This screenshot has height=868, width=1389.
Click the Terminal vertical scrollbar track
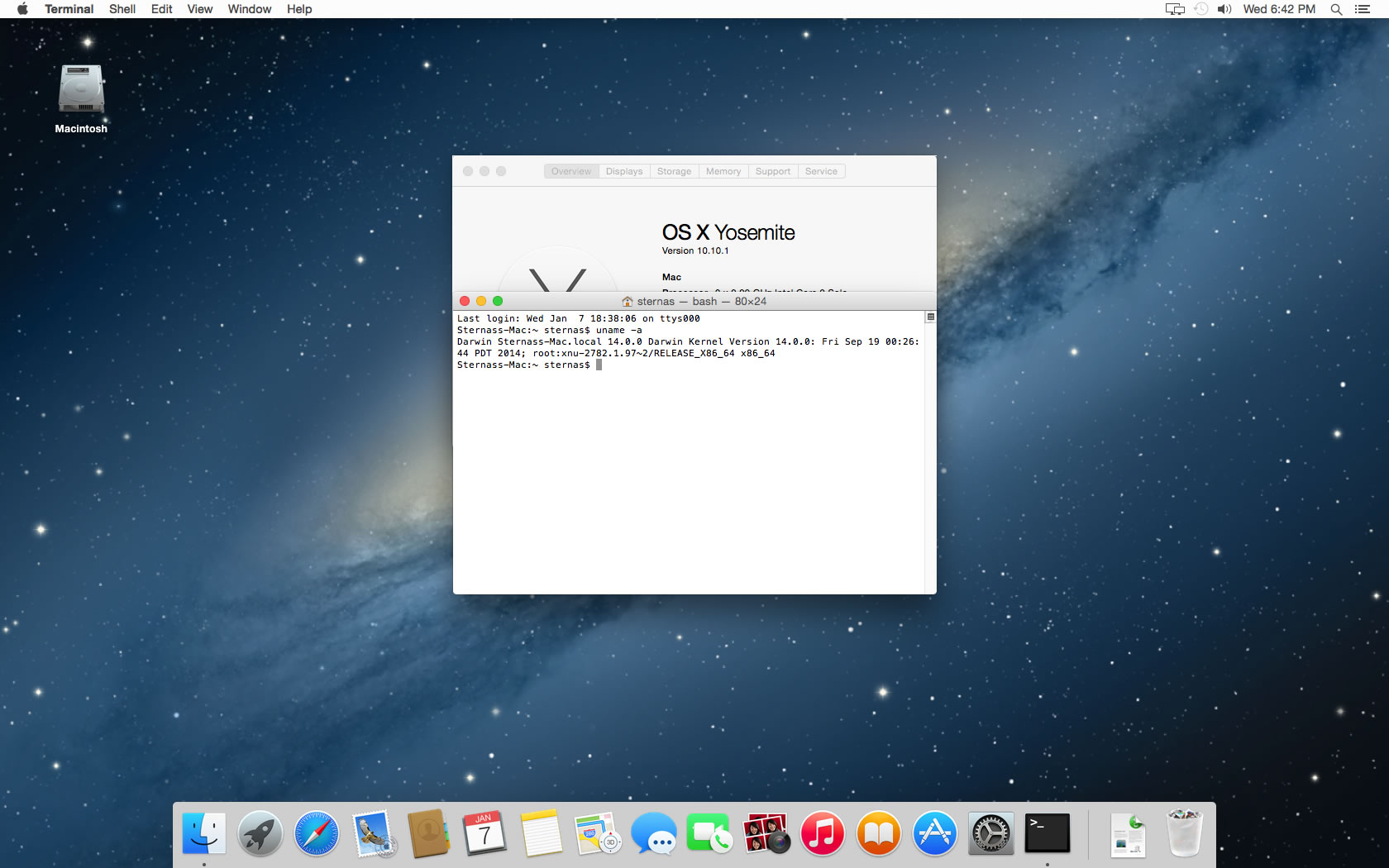pyautogui.click(x=930, y=458)
